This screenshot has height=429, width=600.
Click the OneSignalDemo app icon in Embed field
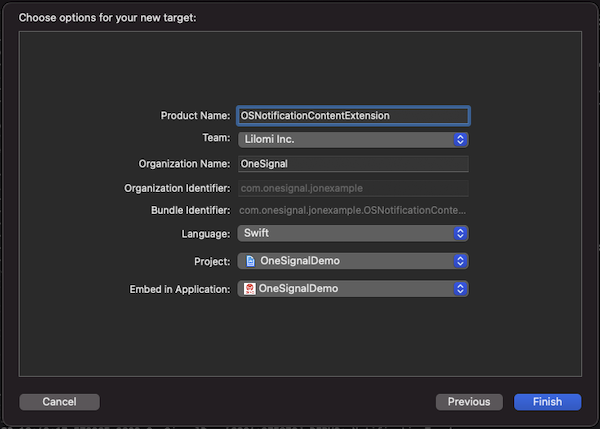[249, 289]
